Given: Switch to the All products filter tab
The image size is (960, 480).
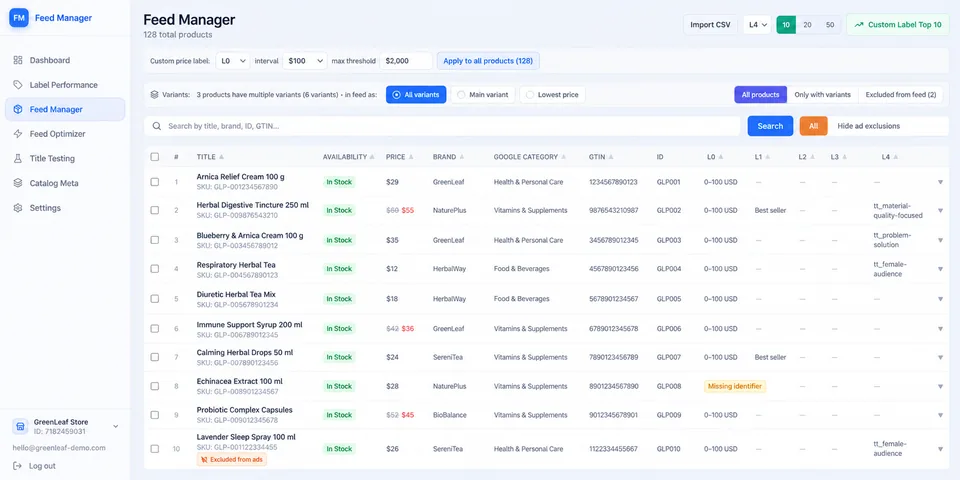Looking at the screenshot, I should [760, 95].
